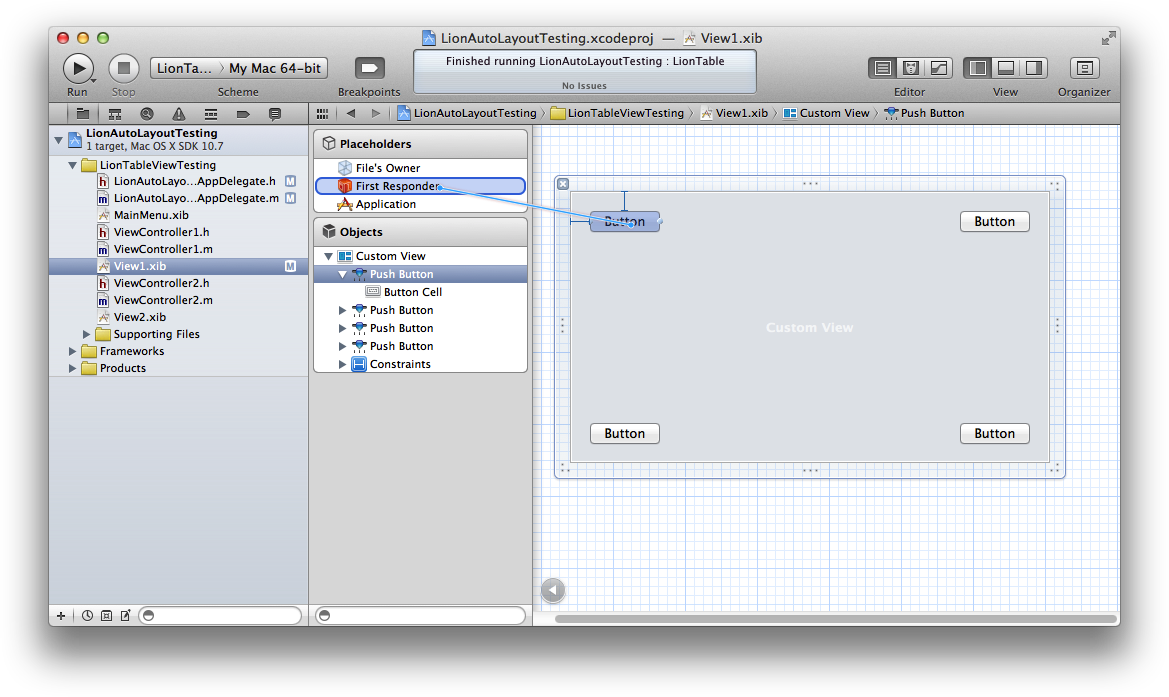Expand the Supporting Files group
Image resolution: width=1169 pixels, height=697 pixels.
point(86,334)
